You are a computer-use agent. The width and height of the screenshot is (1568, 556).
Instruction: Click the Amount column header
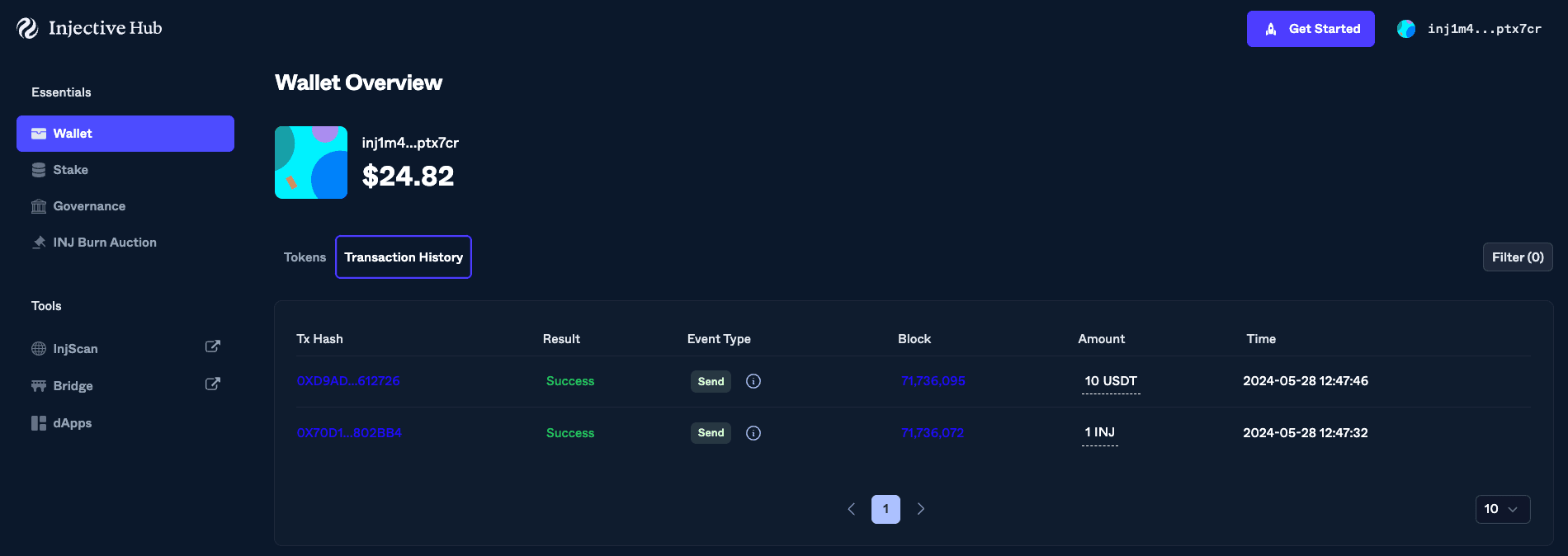[x=1101, y=339]
